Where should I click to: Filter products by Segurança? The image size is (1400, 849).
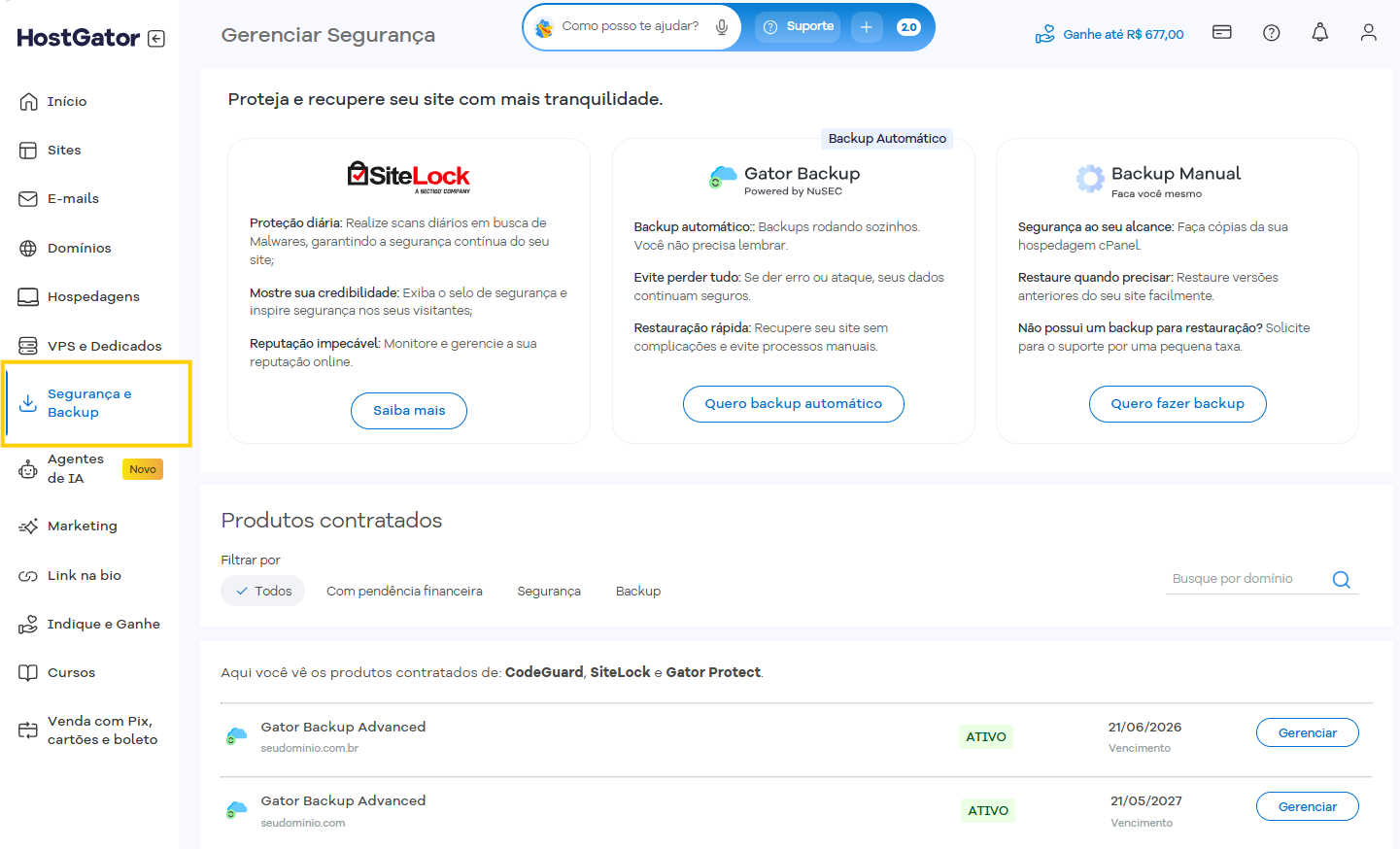[549, 591]
